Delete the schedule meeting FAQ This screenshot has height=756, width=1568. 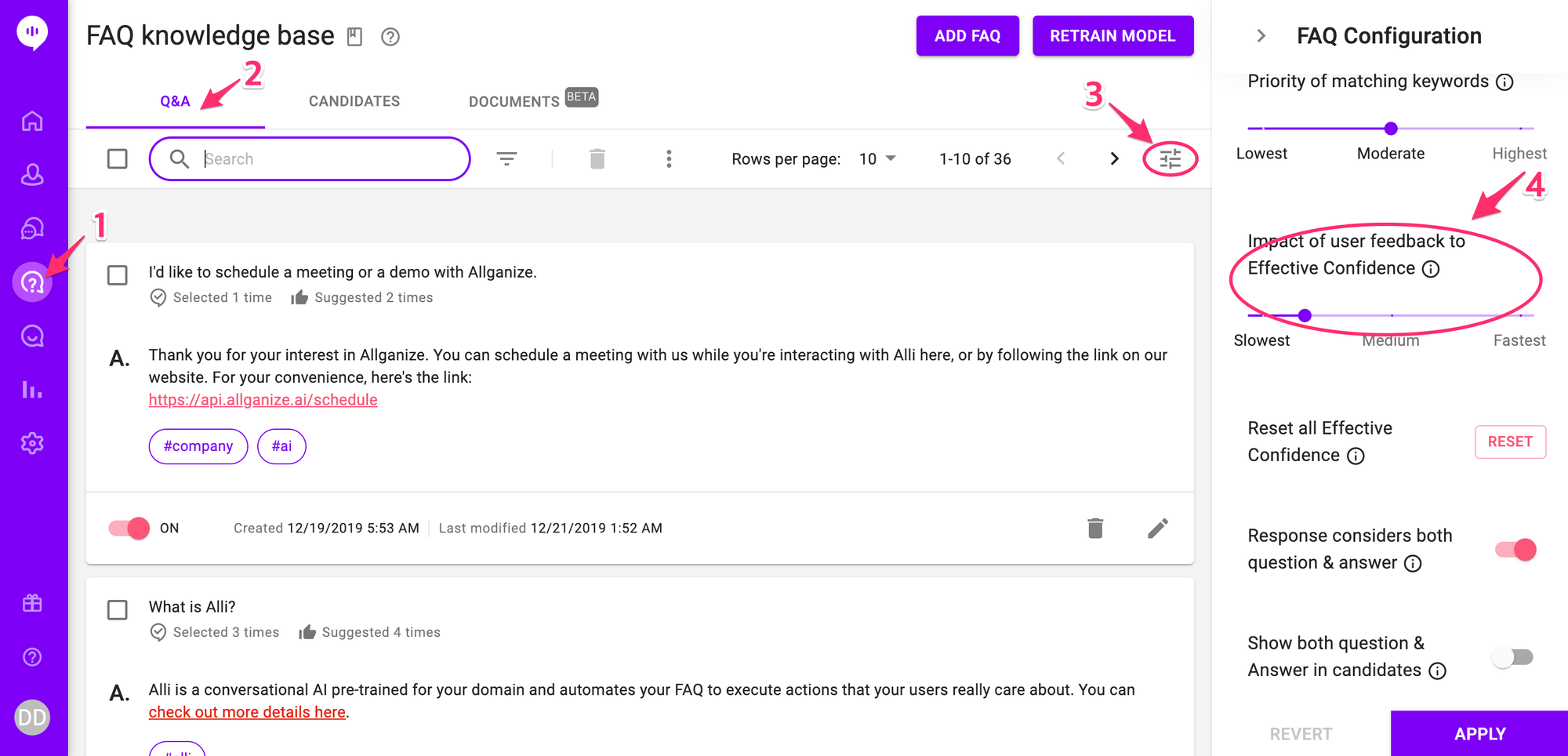1095,529
